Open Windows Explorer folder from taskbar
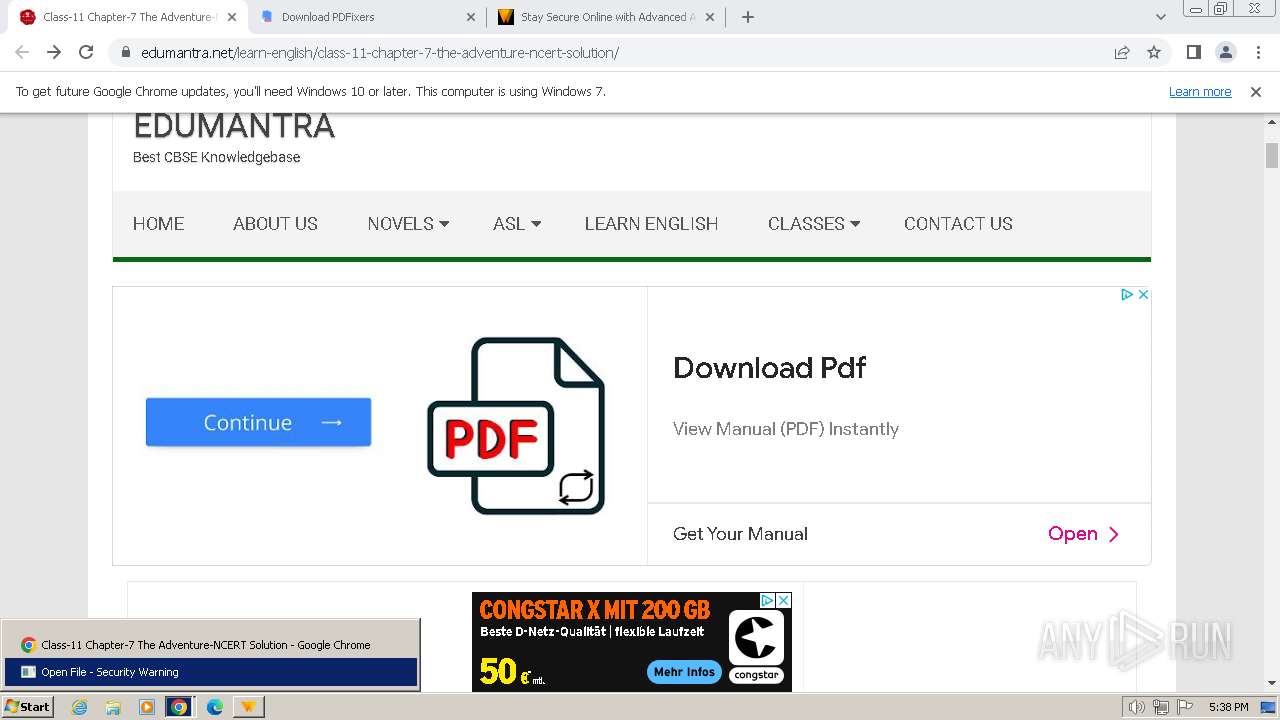This screenshot has width=1280, height=720. coord(113,707)
